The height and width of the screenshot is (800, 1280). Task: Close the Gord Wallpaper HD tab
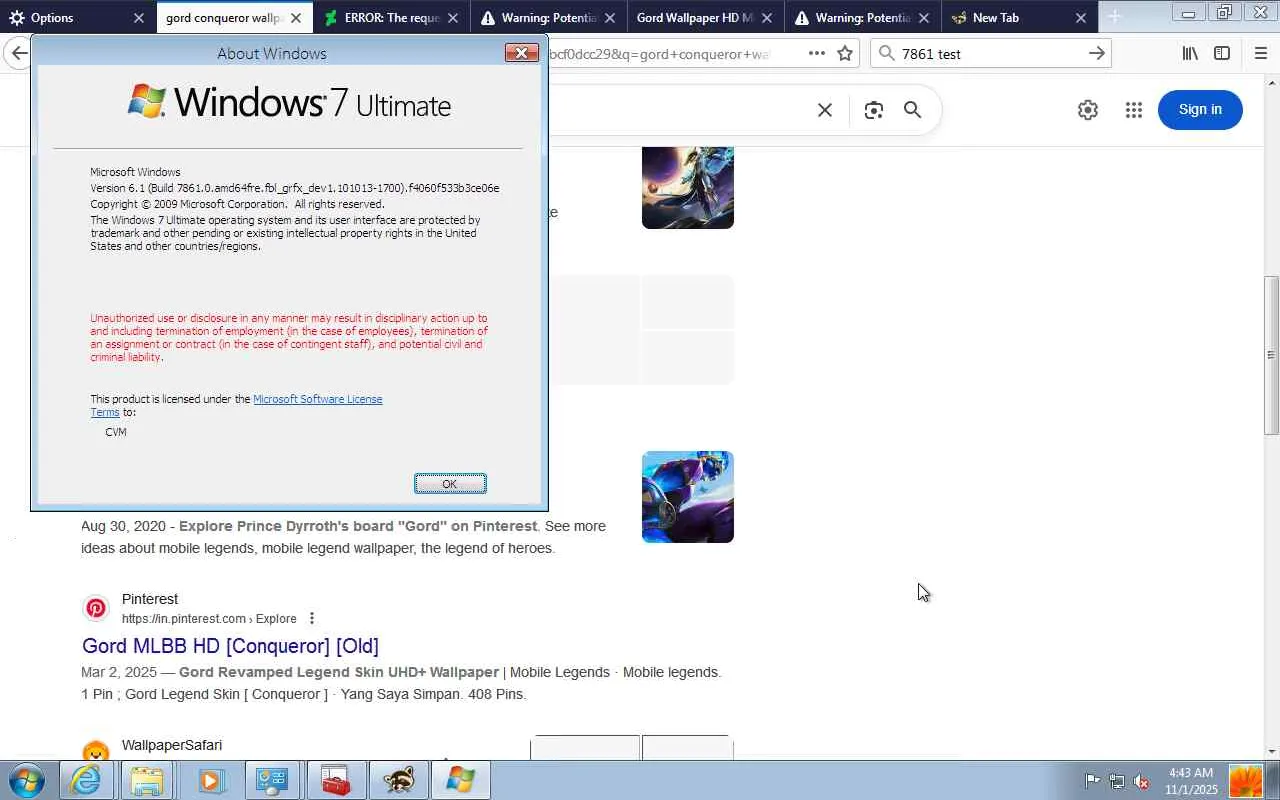tap(767, 18)
